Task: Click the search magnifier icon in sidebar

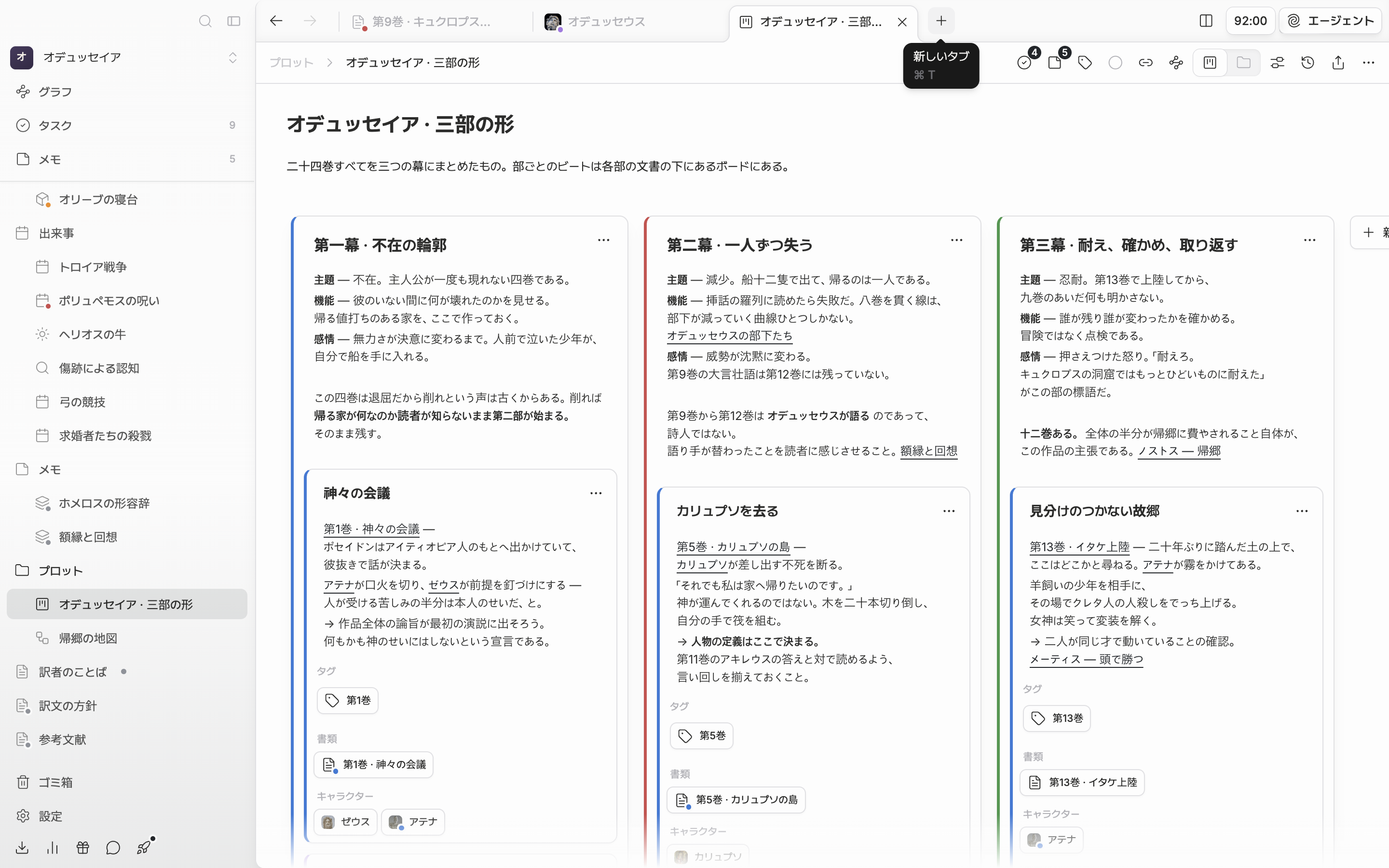Action: (x=205, y=21)
